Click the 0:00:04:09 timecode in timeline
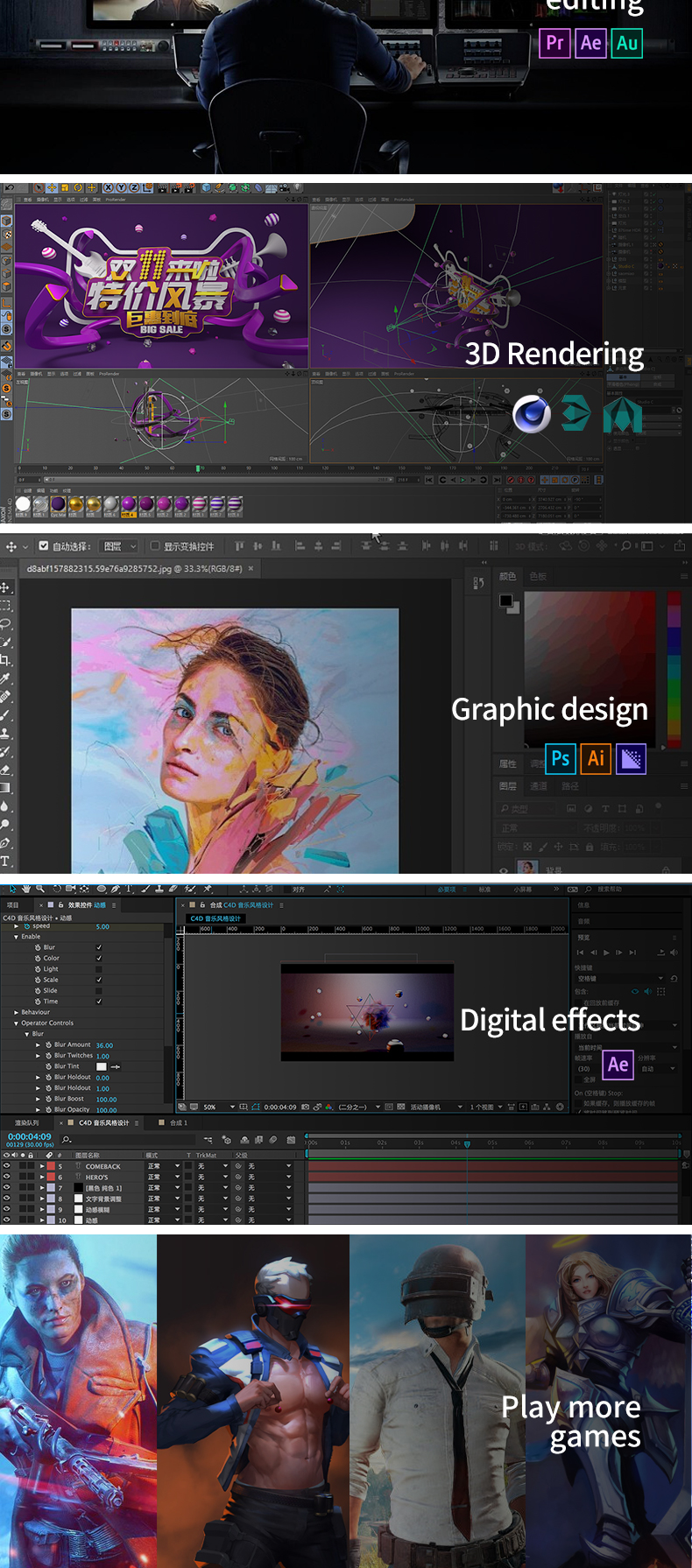692x1568 pixels. click(x=30, y=1136)
